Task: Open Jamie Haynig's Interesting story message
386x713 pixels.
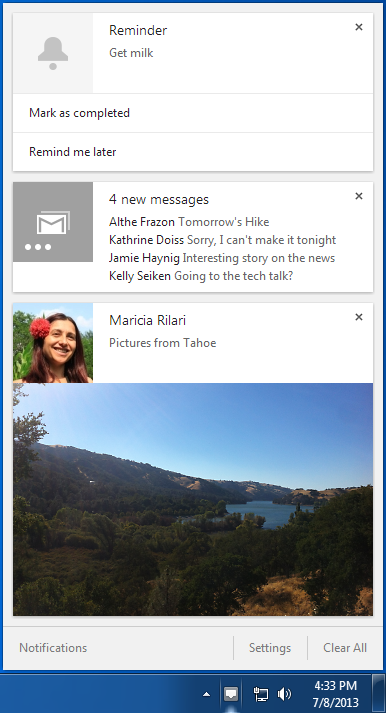Action: click(x=222, y=258)
